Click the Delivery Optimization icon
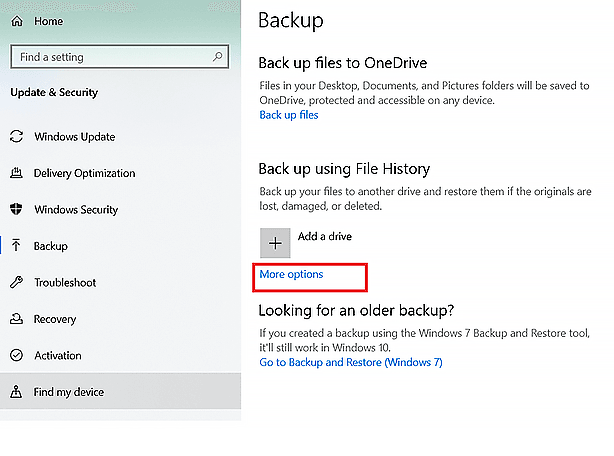This screenshot has width=614, height=456. point(16,173)
